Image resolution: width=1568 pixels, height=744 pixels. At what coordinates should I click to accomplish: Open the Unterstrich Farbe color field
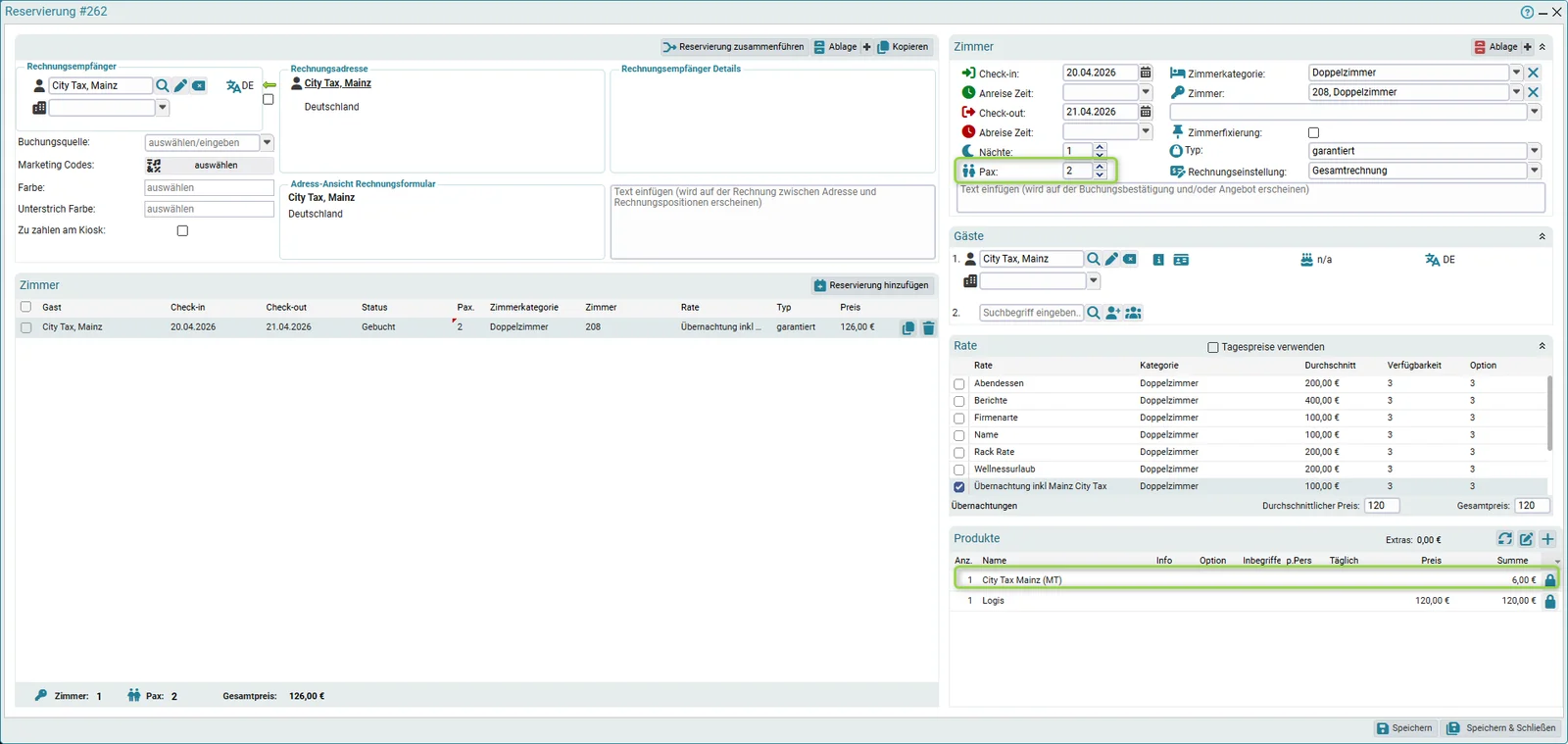pos(209,209)
